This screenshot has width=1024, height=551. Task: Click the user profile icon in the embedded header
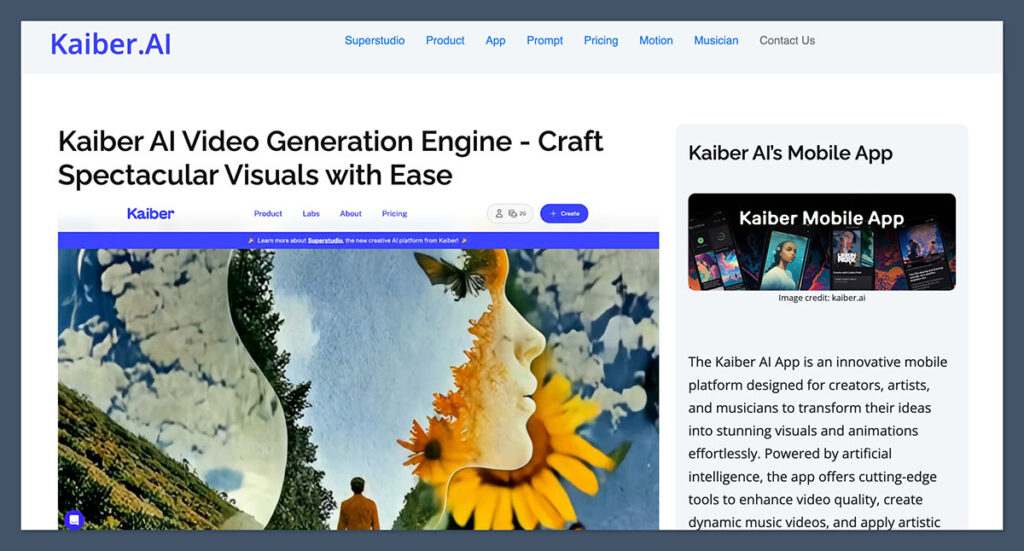(499, 213)
